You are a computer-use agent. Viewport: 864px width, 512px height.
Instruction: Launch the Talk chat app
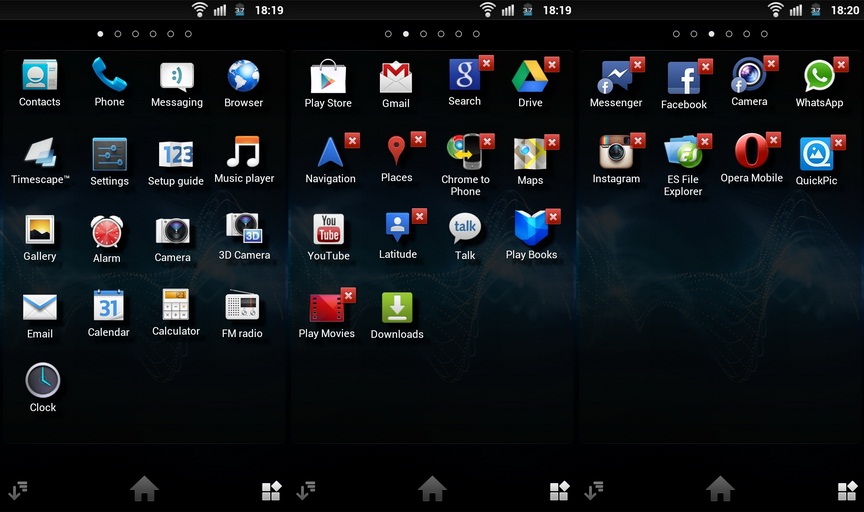coord(465,228)
